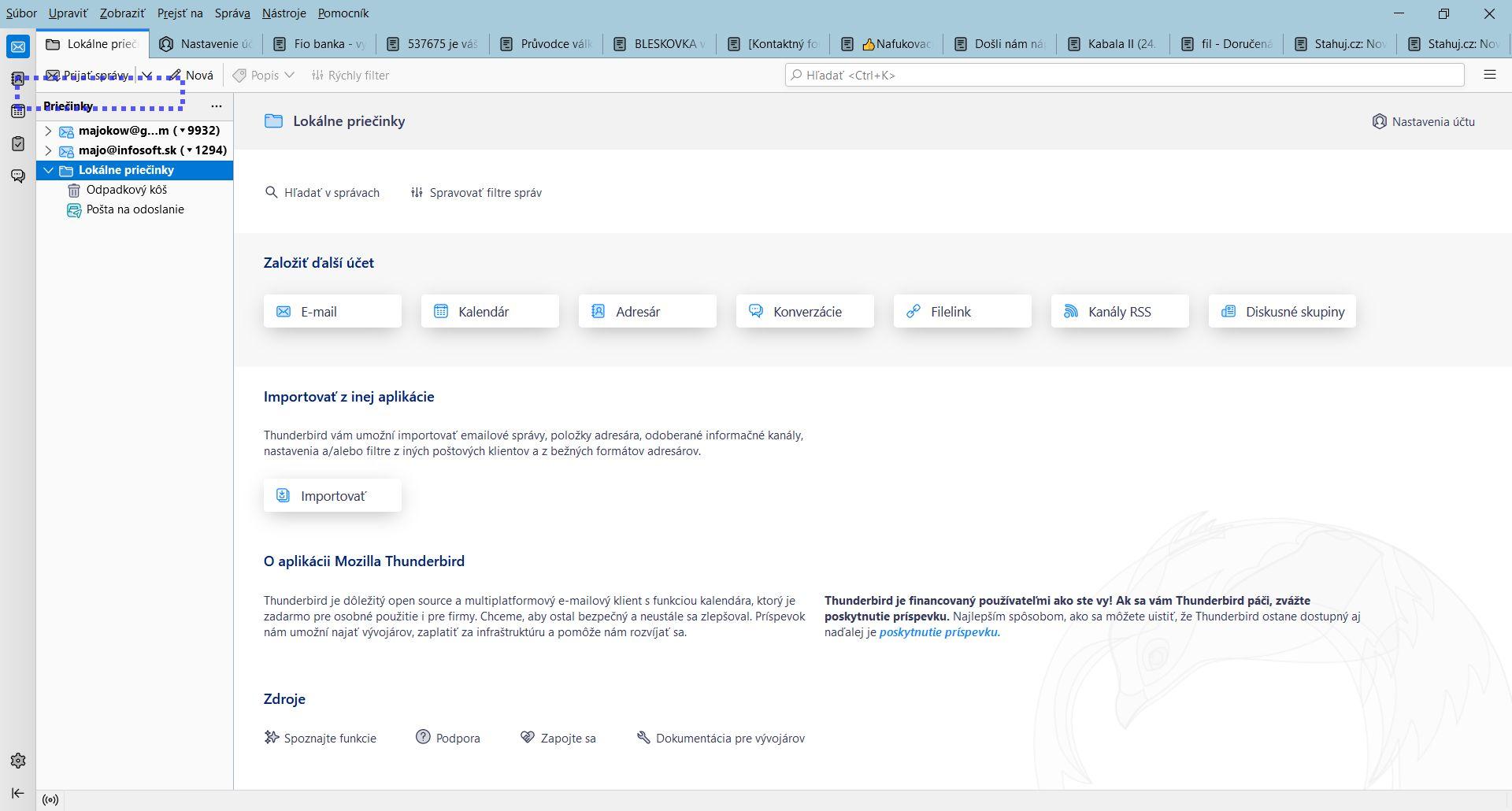
Task: Open Spoznajte funkcie link
Action: pos(321,738)
